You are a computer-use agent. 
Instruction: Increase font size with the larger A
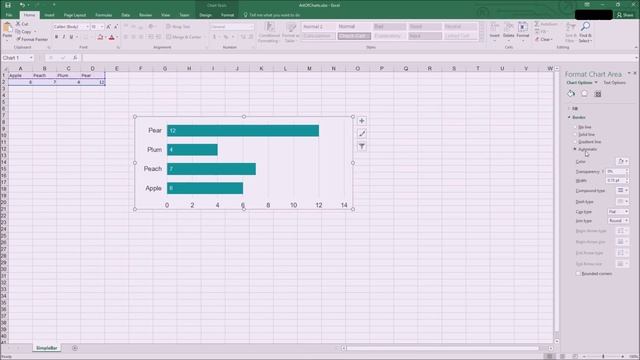click(x=109, y=27)
